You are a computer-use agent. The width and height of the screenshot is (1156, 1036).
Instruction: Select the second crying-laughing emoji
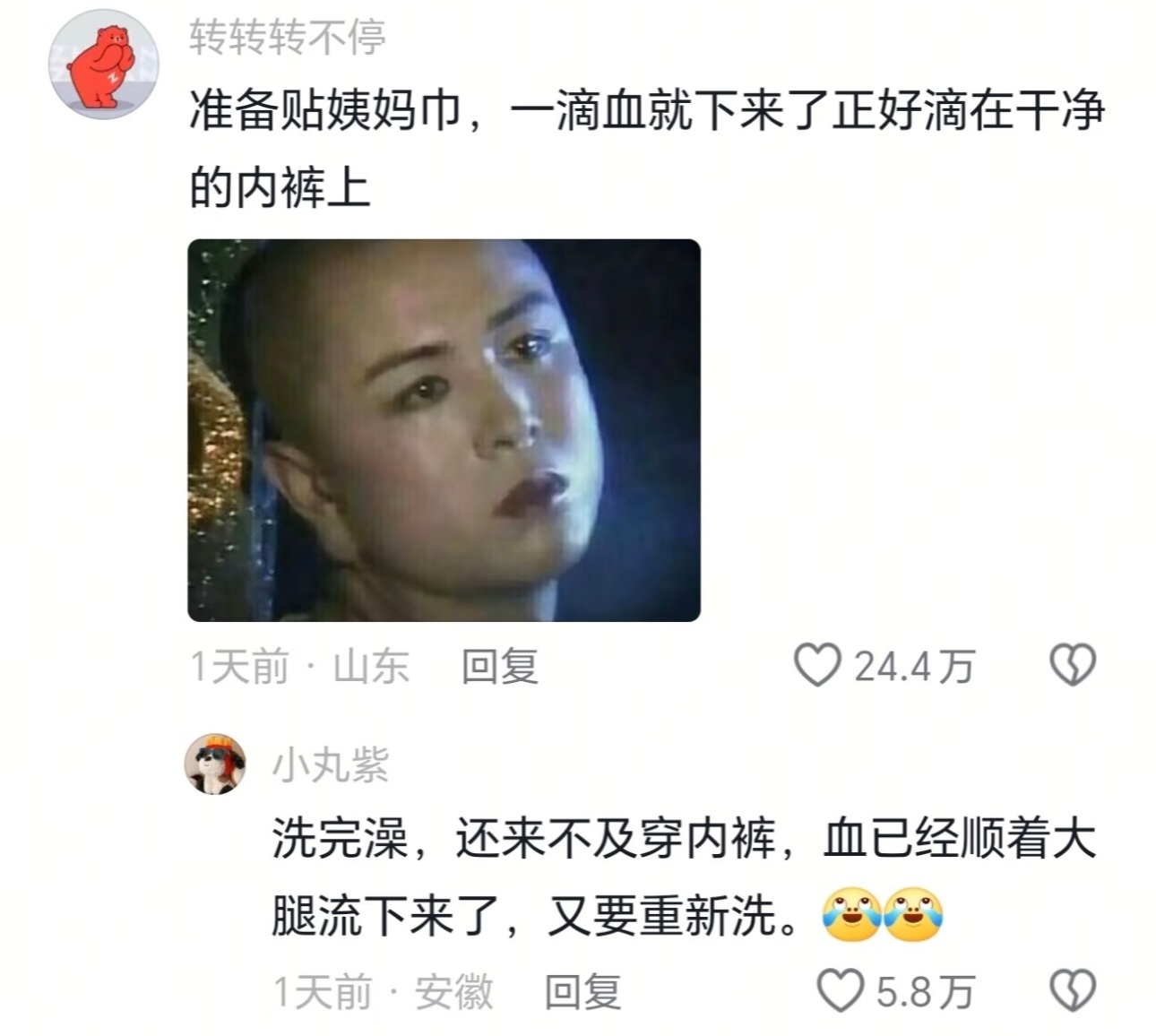click(913, 914)
